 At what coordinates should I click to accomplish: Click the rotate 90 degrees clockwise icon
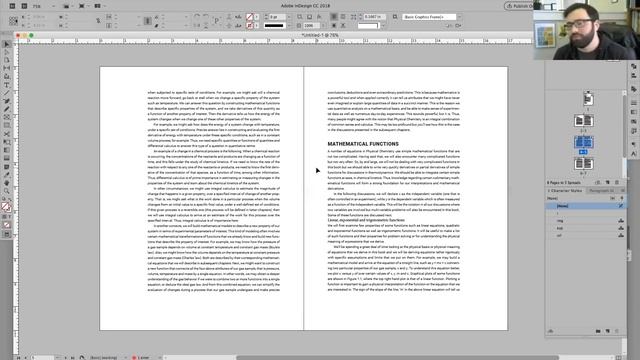pos(197,17)
